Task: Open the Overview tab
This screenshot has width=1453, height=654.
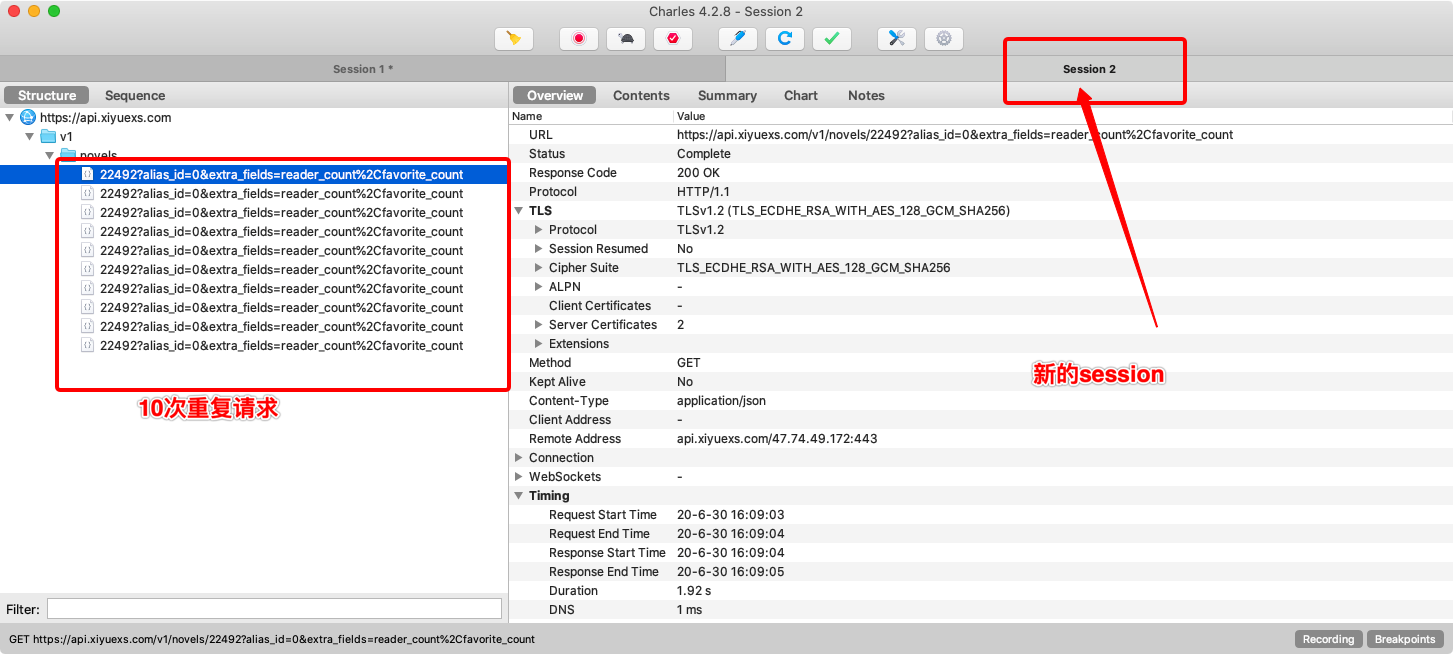Action: pyautogui.click(x=555, y=96)
